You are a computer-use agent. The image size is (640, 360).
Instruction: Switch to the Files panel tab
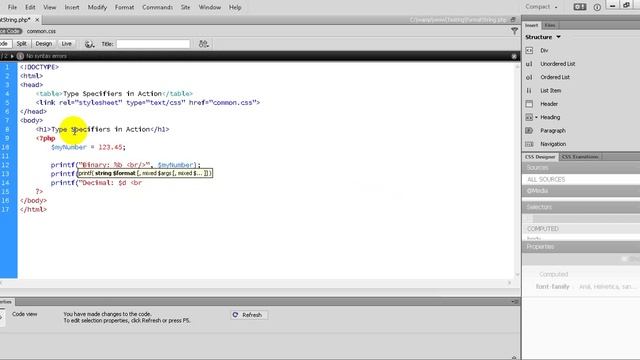click(550, 25)
